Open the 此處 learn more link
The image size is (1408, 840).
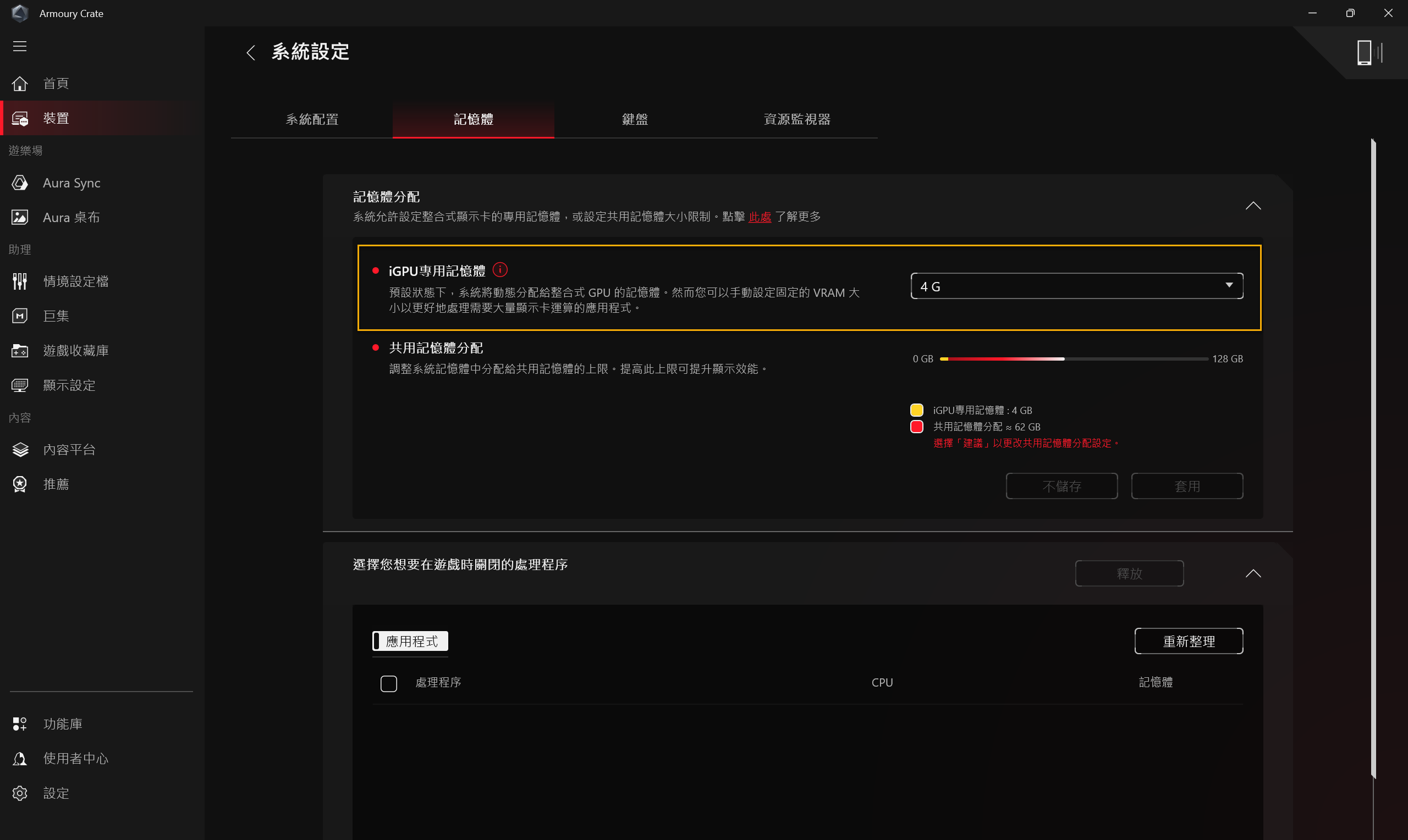pyautogui.click(x=760, y=217)
